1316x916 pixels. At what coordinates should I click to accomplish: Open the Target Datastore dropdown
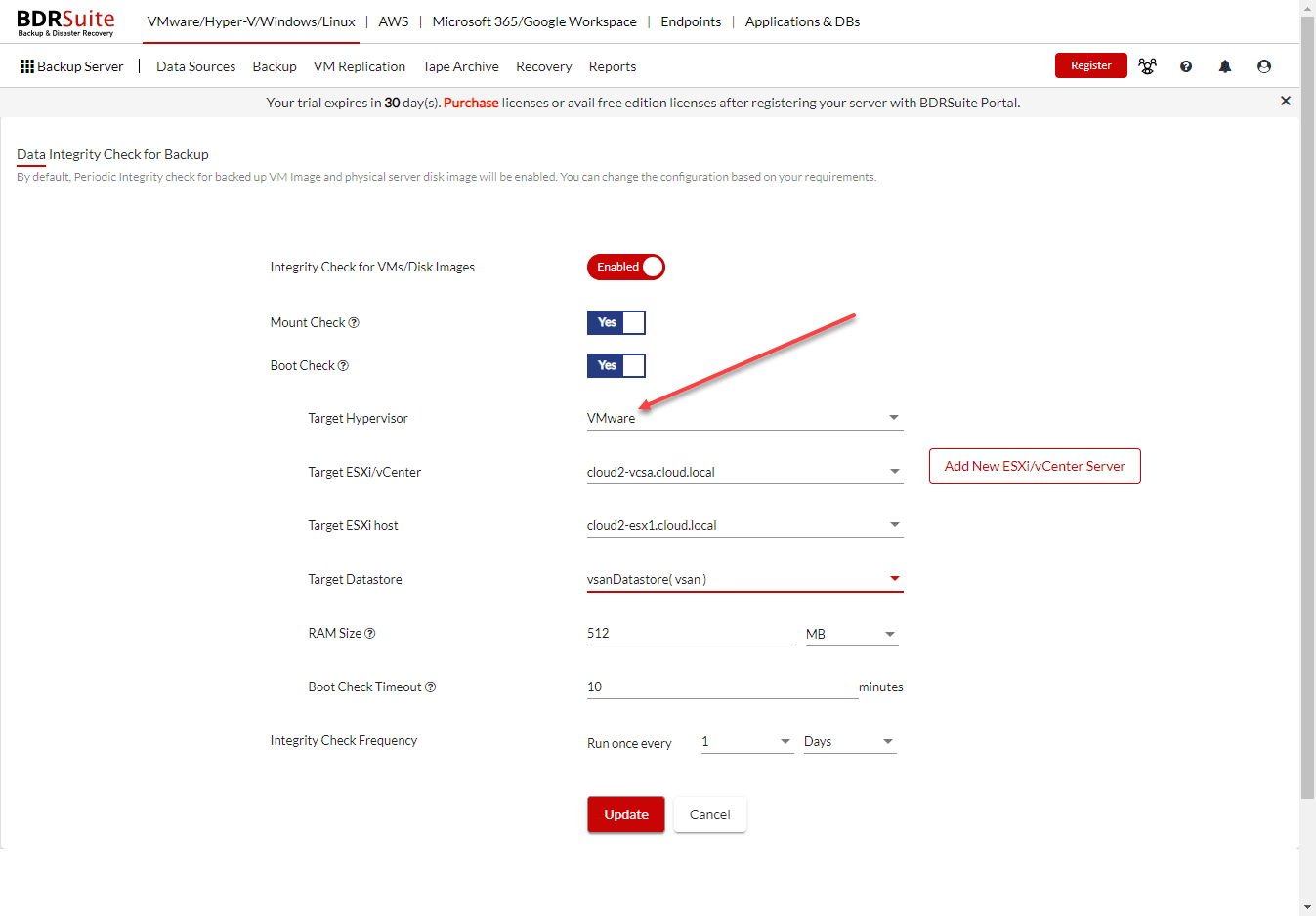point(744,579)
